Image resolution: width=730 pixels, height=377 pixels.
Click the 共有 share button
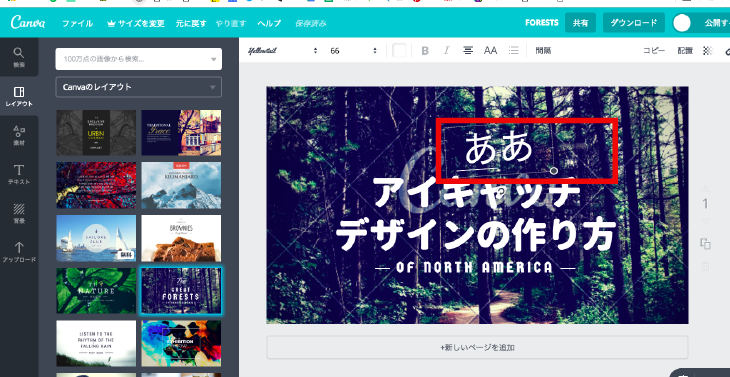581,23
